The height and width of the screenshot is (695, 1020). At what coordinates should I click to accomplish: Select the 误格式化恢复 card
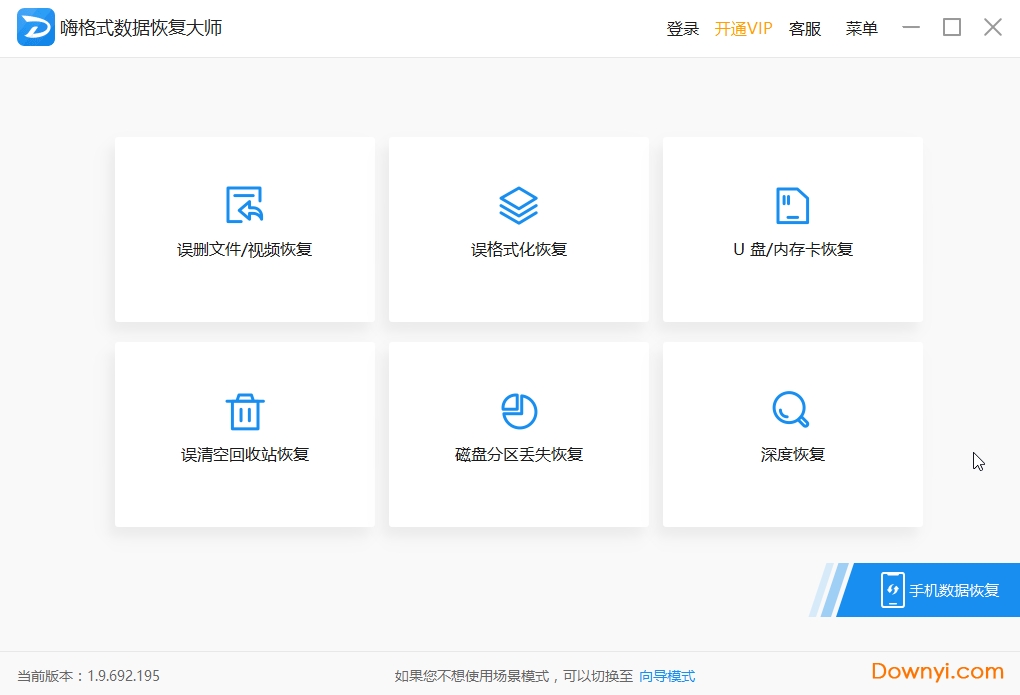click(518, 230)
